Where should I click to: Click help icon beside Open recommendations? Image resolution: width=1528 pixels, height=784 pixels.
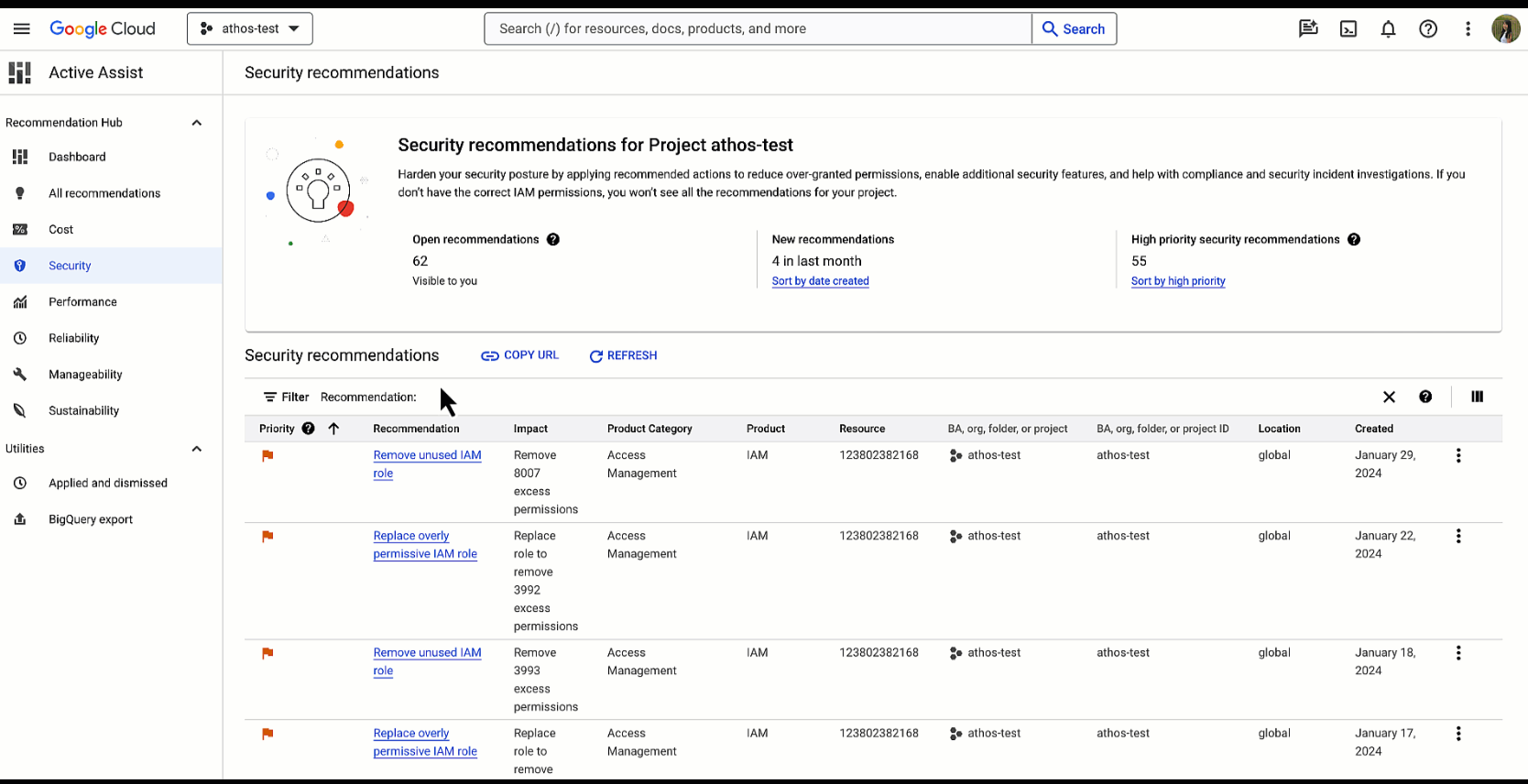coord(553,240)
